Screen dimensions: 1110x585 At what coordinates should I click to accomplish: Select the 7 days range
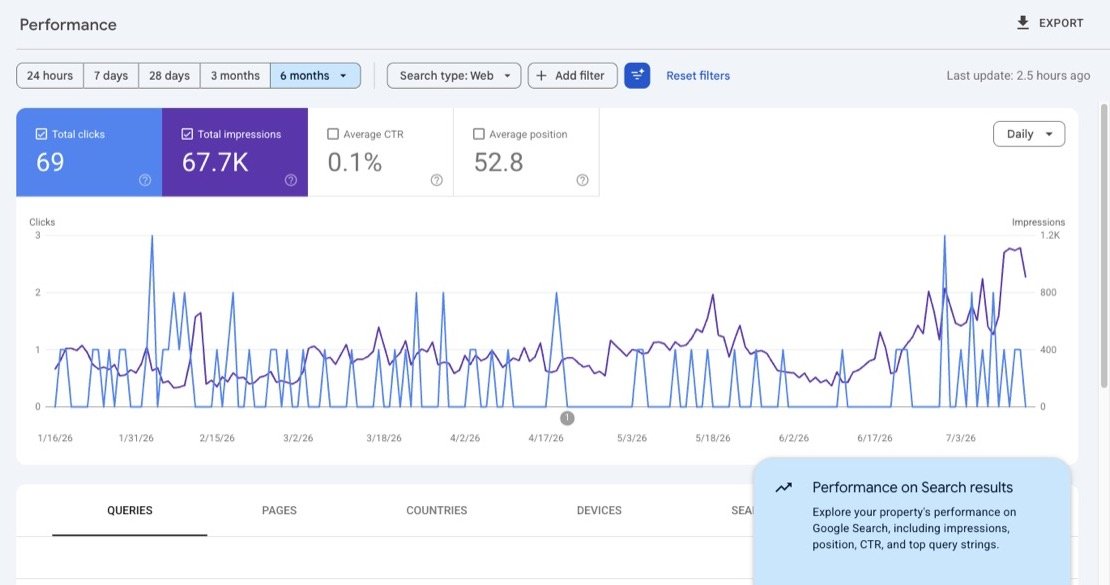pyautogui.click(x=111, y=76)
